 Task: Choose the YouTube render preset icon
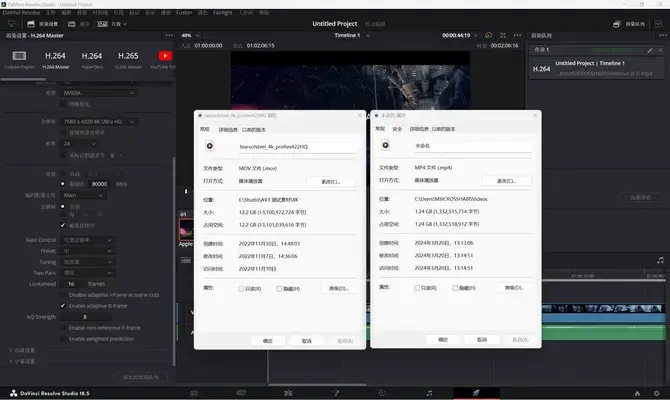tap(165, 56)
